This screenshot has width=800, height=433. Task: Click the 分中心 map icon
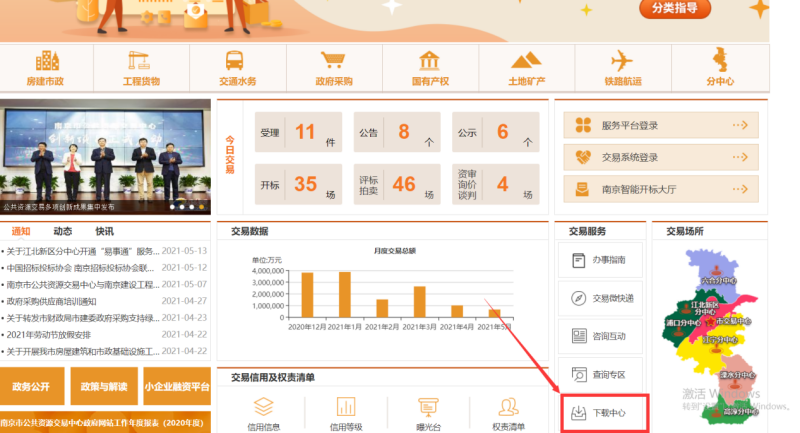pos(719,60)
